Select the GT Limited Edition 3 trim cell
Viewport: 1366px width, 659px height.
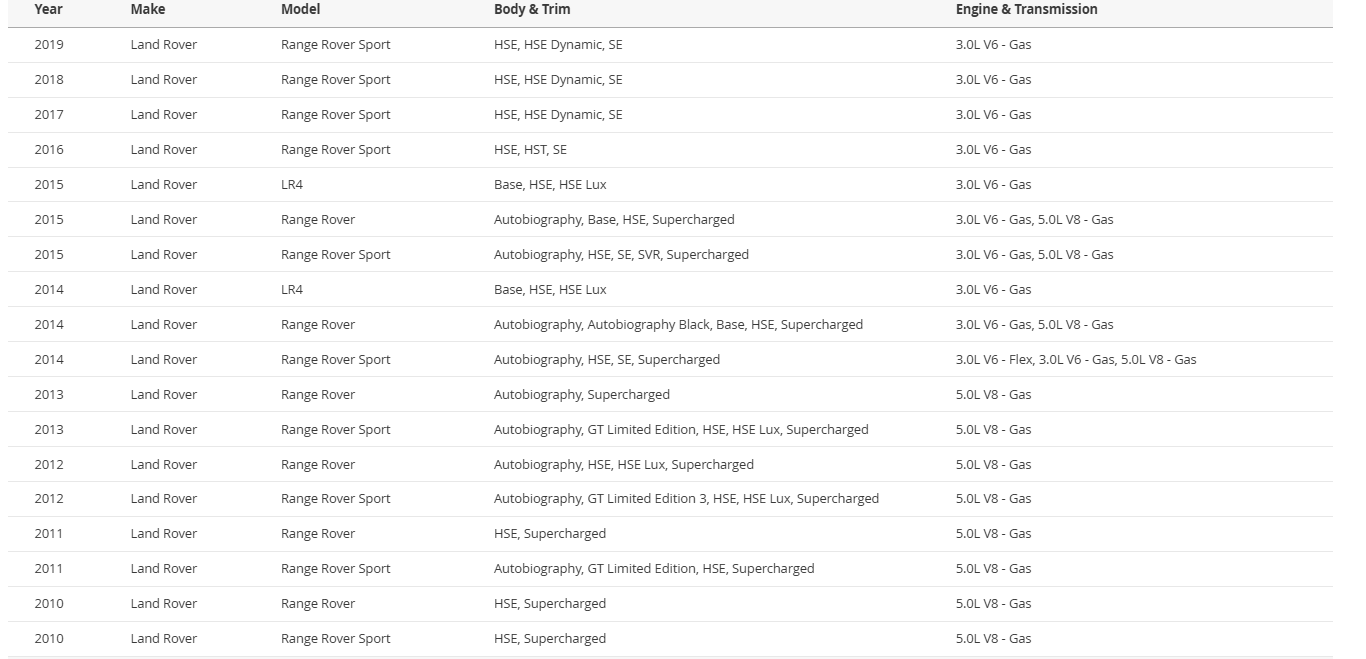(x=686, y=499)
